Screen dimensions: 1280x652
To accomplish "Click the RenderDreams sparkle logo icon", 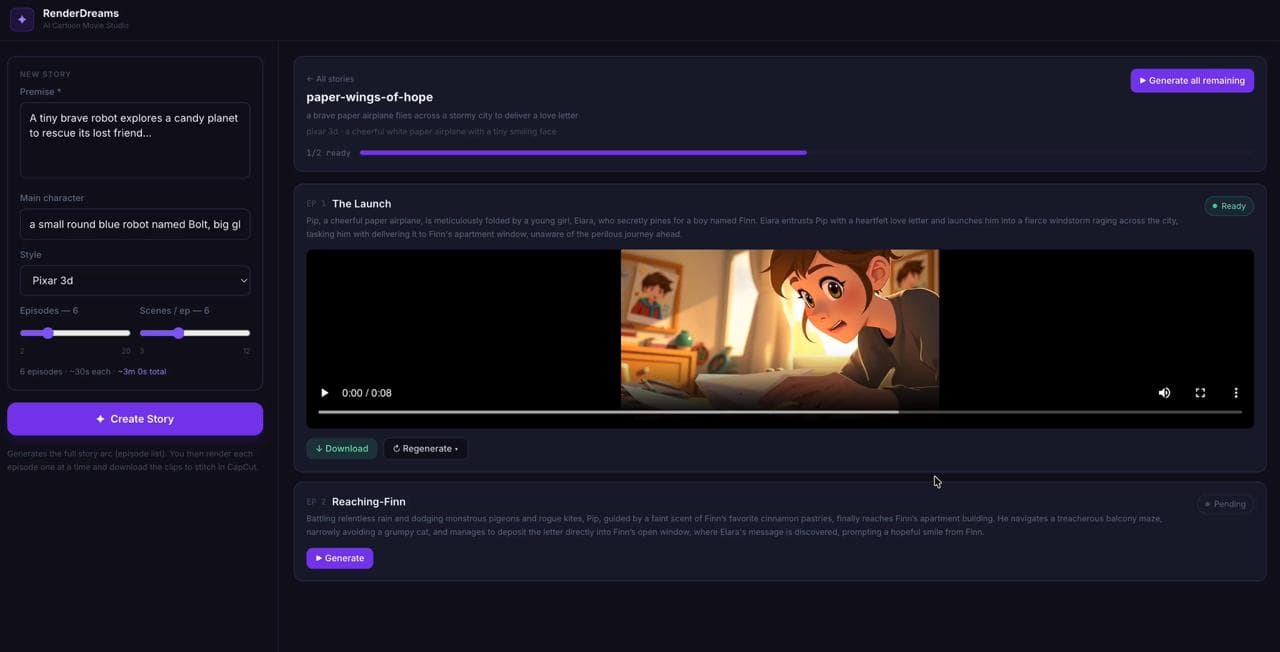I will tap(22, 19).
